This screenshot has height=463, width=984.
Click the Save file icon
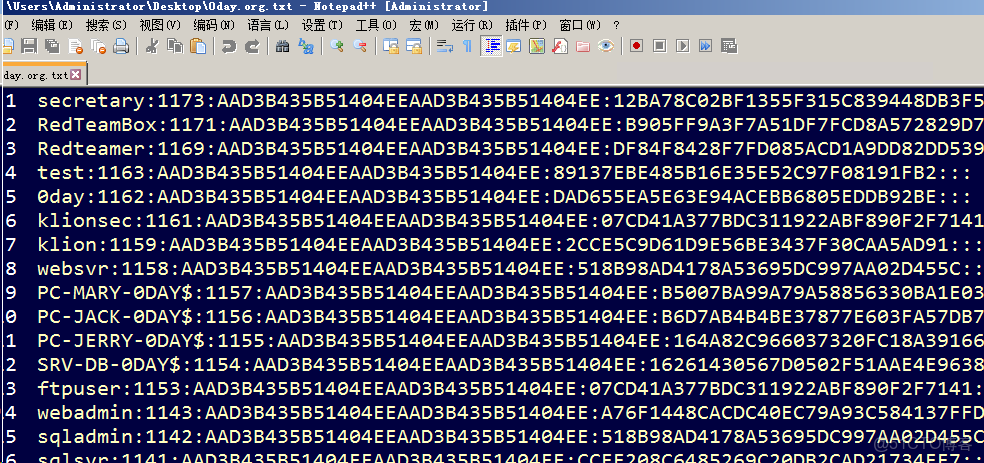pos(28,46)
